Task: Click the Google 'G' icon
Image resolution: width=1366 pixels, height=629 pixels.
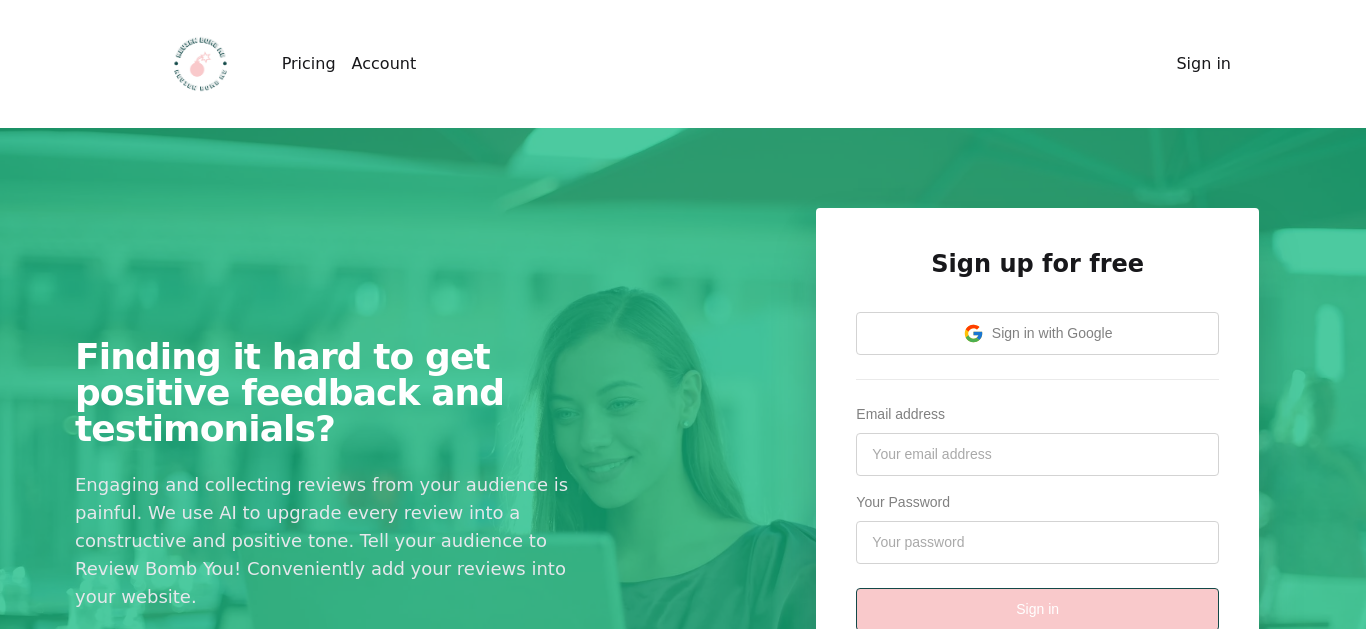Action: [x=973, y=333]
